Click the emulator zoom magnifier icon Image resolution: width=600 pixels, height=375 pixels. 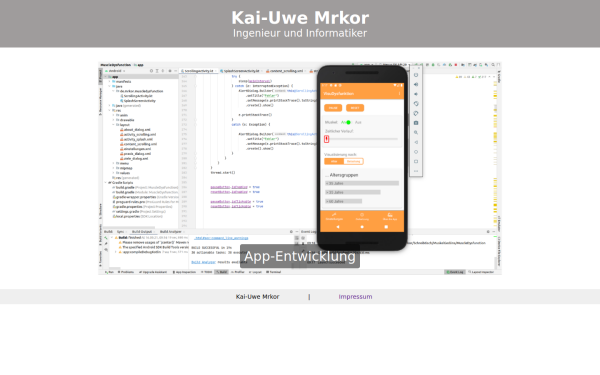tap(416, 132)
